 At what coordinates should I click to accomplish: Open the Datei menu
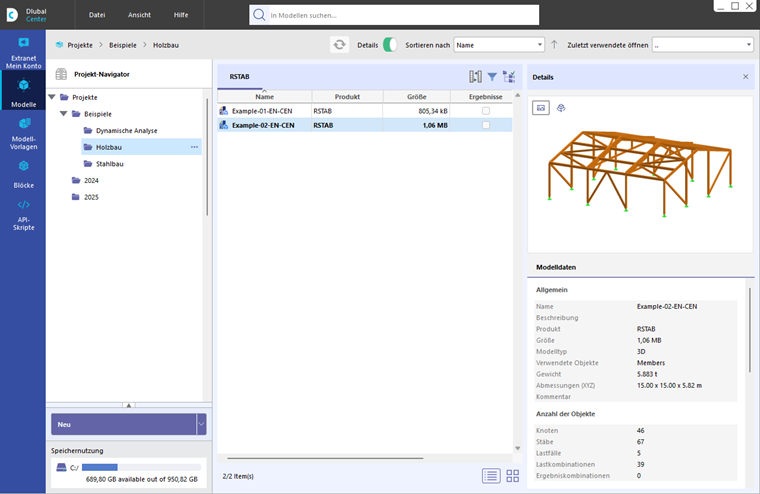pos(97,15)
